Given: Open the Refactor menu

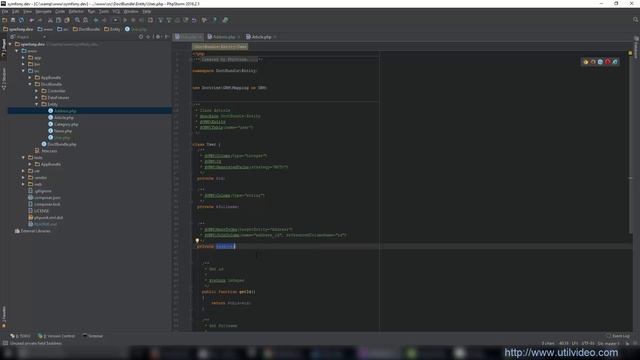Looking at the screenshot, I should coord(76,11).
